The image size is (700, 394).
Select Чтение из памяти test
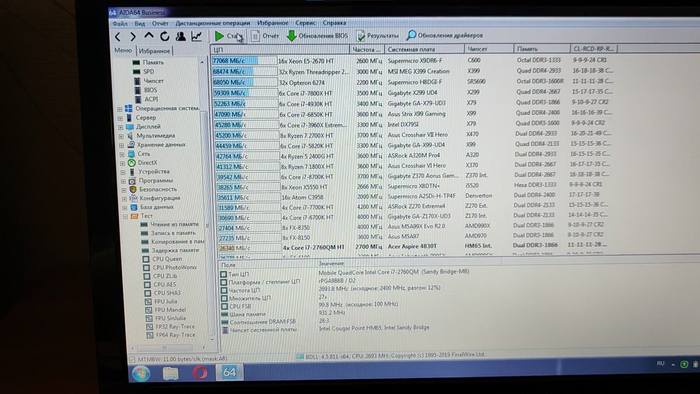174,224
